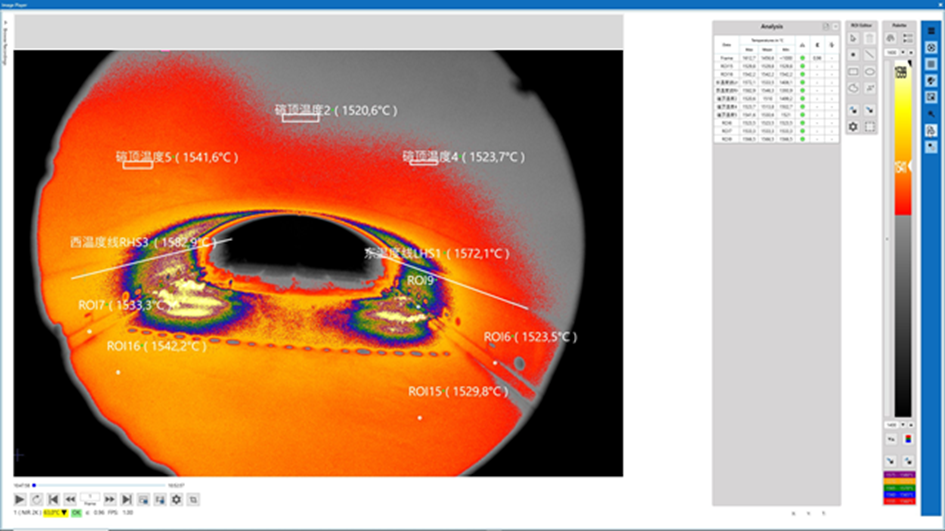The width and height of the screenshot is (945, 531).
Task: Click the palette icon in blue sidebar
Action: (x=931, y=81)
